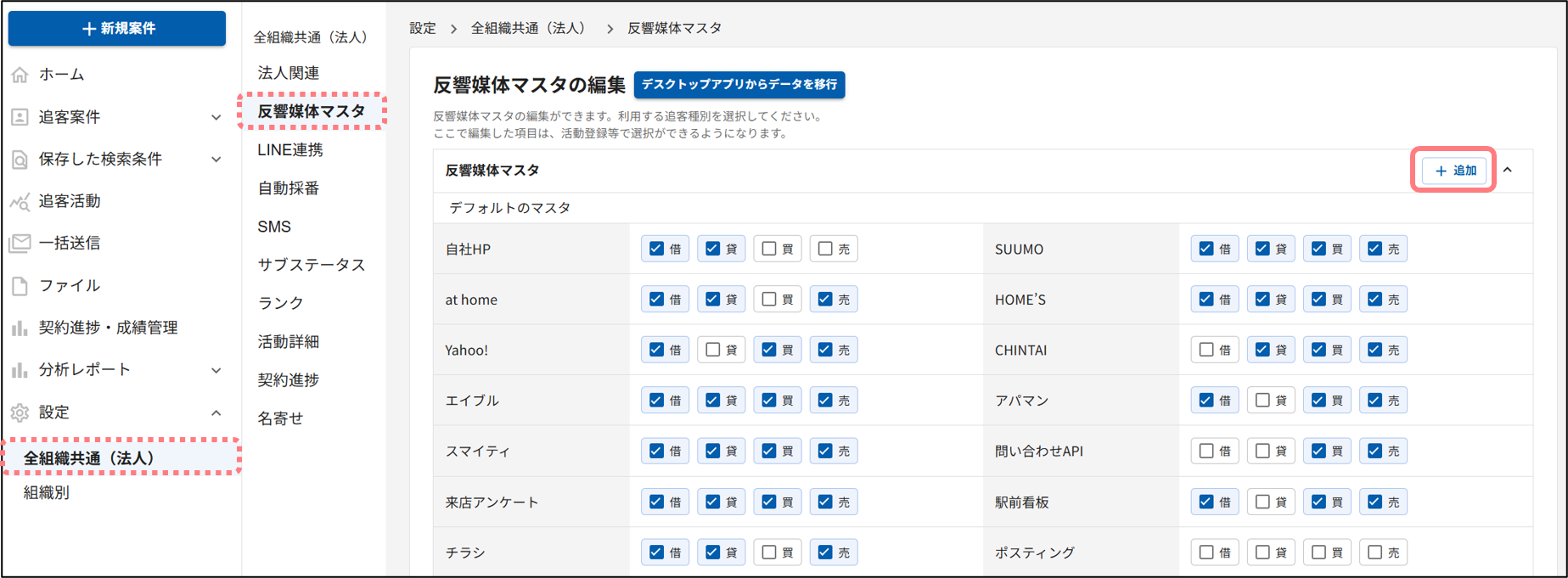The height and width of the screenshot is (578, 1568).
Task: Click the CHINTAI row label
Action: pyautogui.click(x=1020, y=351)
